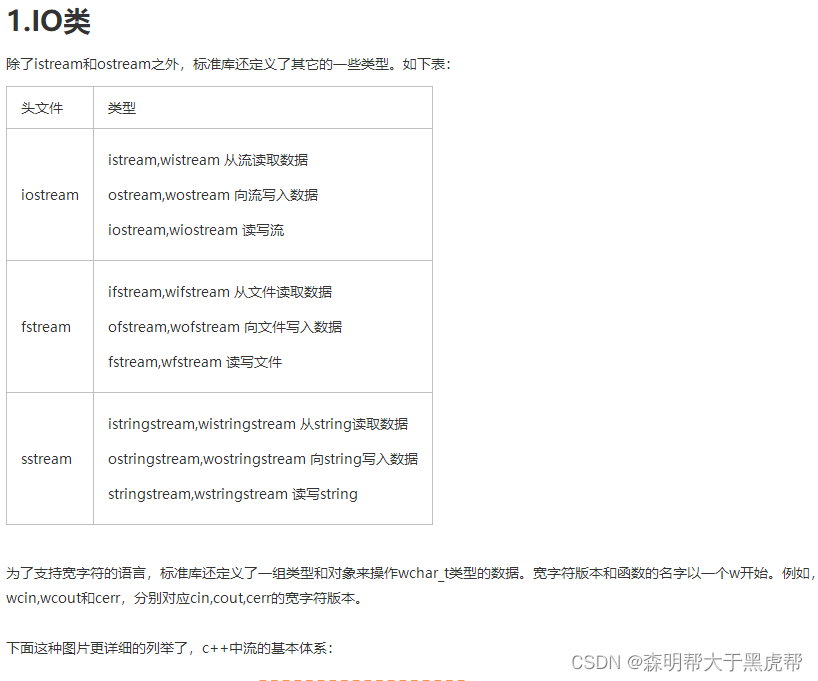Select the "sstream" cell in the table
Image resolution: width=818 pixels, height=681 pixels.
(46, 459)
